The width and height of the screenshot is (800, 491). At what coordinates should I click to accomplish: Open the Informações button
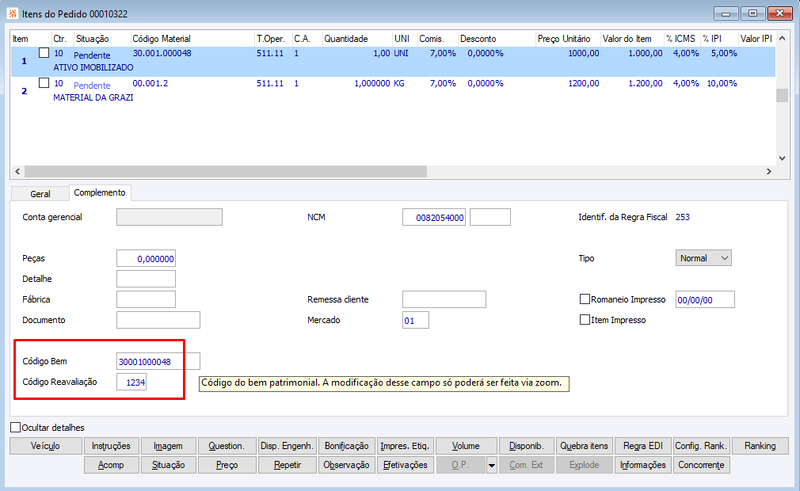[x=643, y=465]
